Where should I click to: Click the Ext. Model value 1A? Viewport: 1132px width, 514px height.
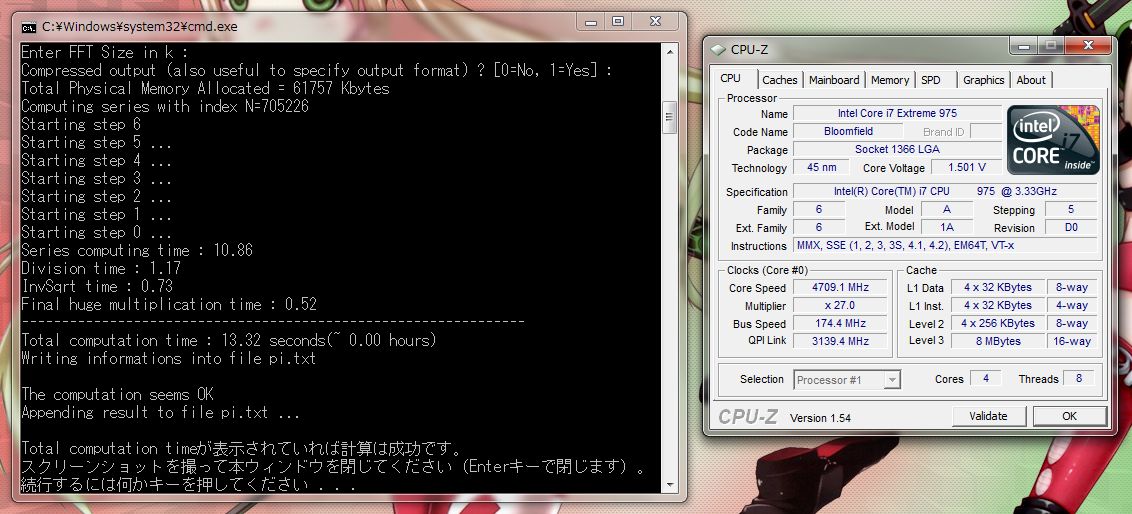click(x=947, y=227)
